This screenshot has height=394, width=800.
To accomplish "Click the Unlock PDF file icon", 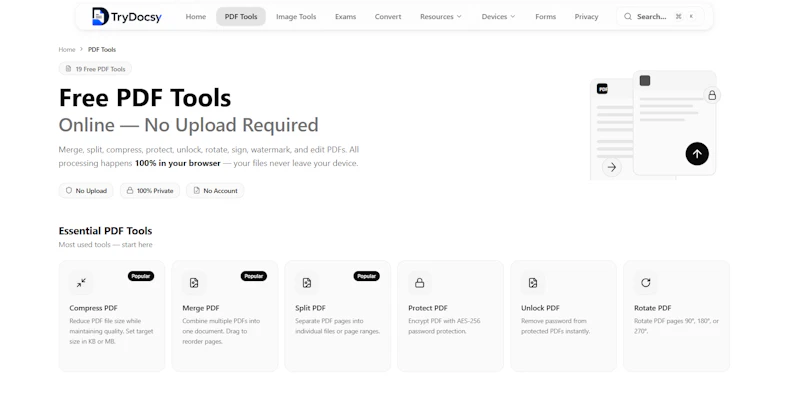I will click(533, 283).
